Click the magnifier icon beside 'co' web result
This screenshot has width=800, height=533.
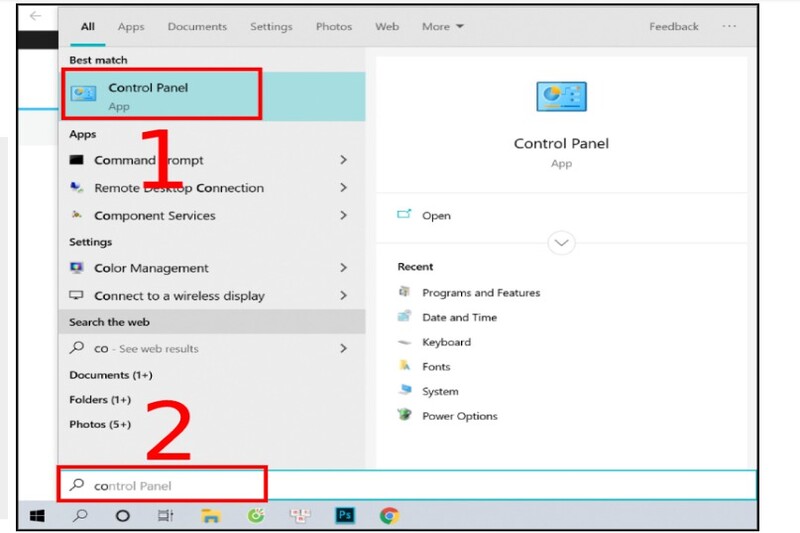click(77, 348)
